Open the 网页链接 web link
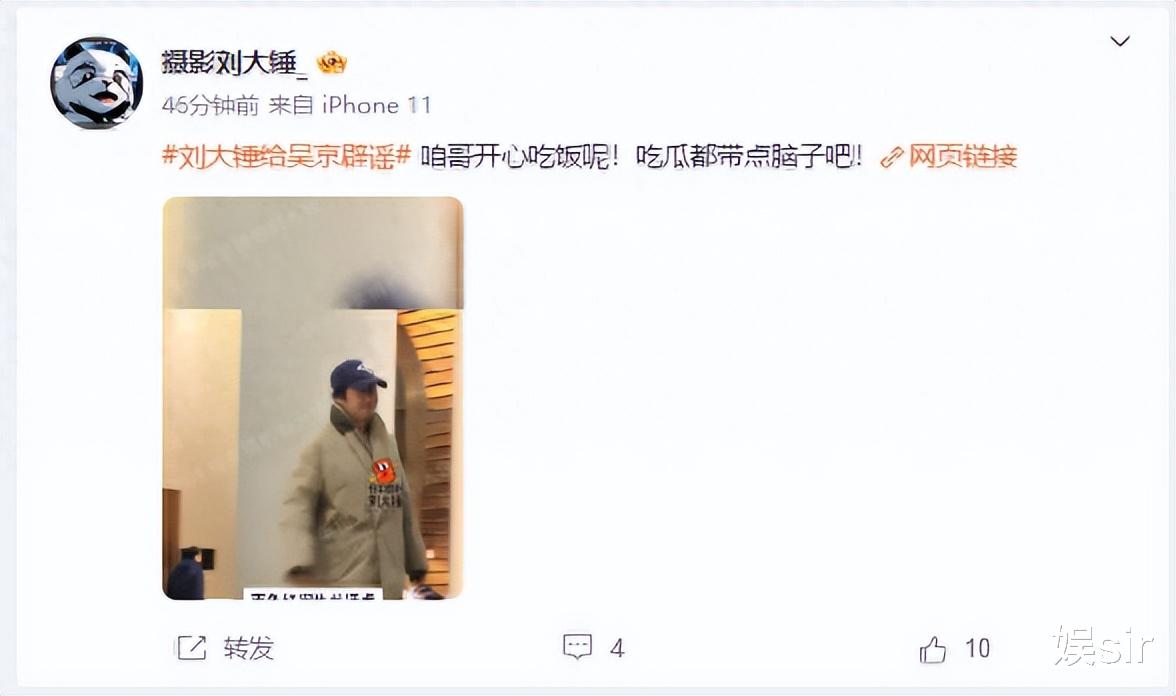1176x696 pixels. pos(962,157)
